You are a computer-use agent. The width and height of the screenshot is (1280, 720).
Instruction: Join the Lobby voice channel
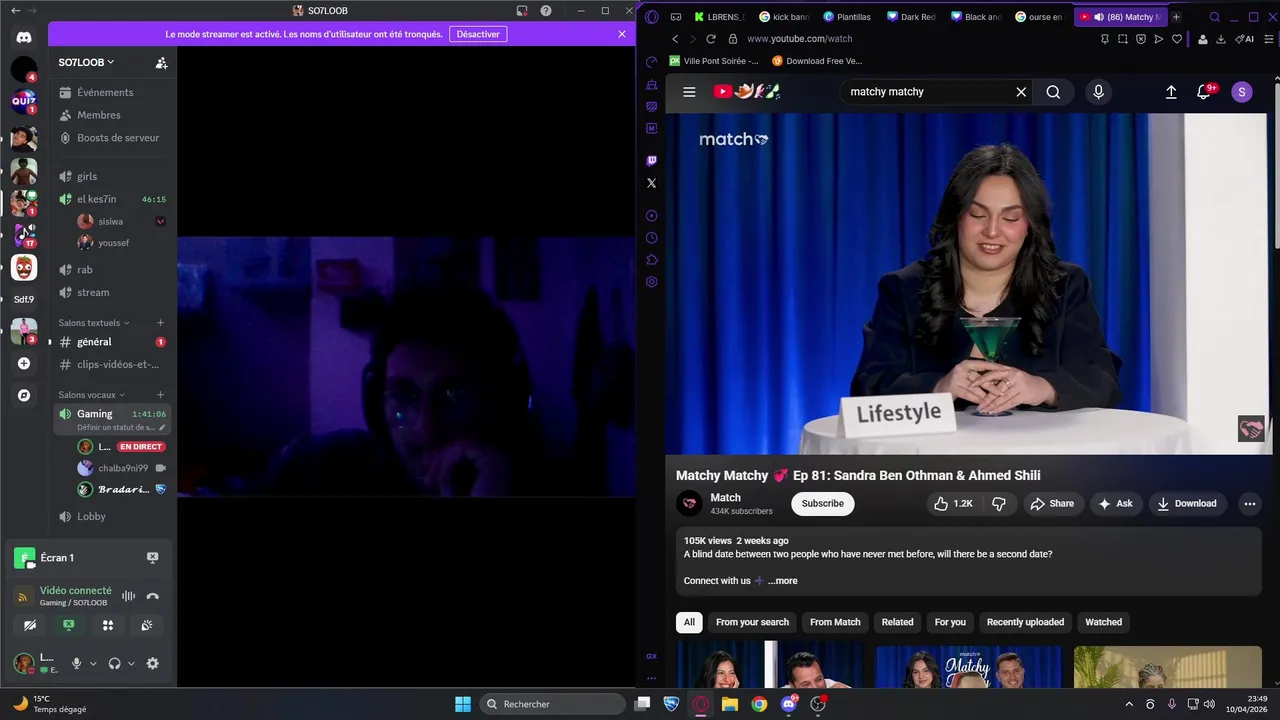click(x=113, y=516)
